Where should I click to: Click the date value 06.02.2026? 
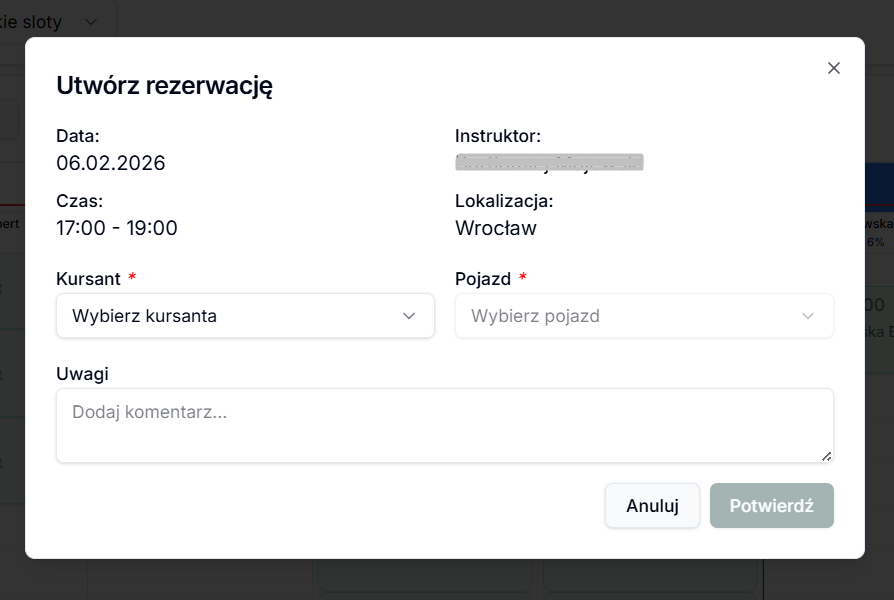111,163
